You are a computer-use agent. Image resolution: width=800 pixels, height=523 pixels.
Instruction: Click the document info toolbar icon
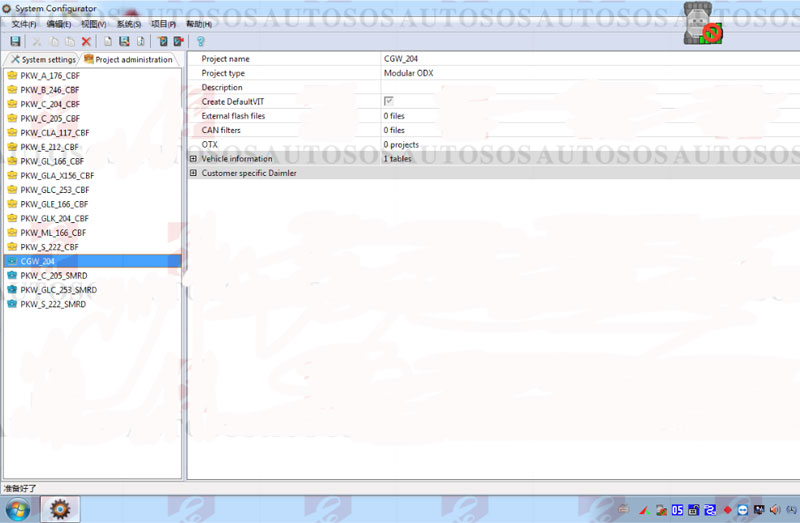tap(140, 42)
